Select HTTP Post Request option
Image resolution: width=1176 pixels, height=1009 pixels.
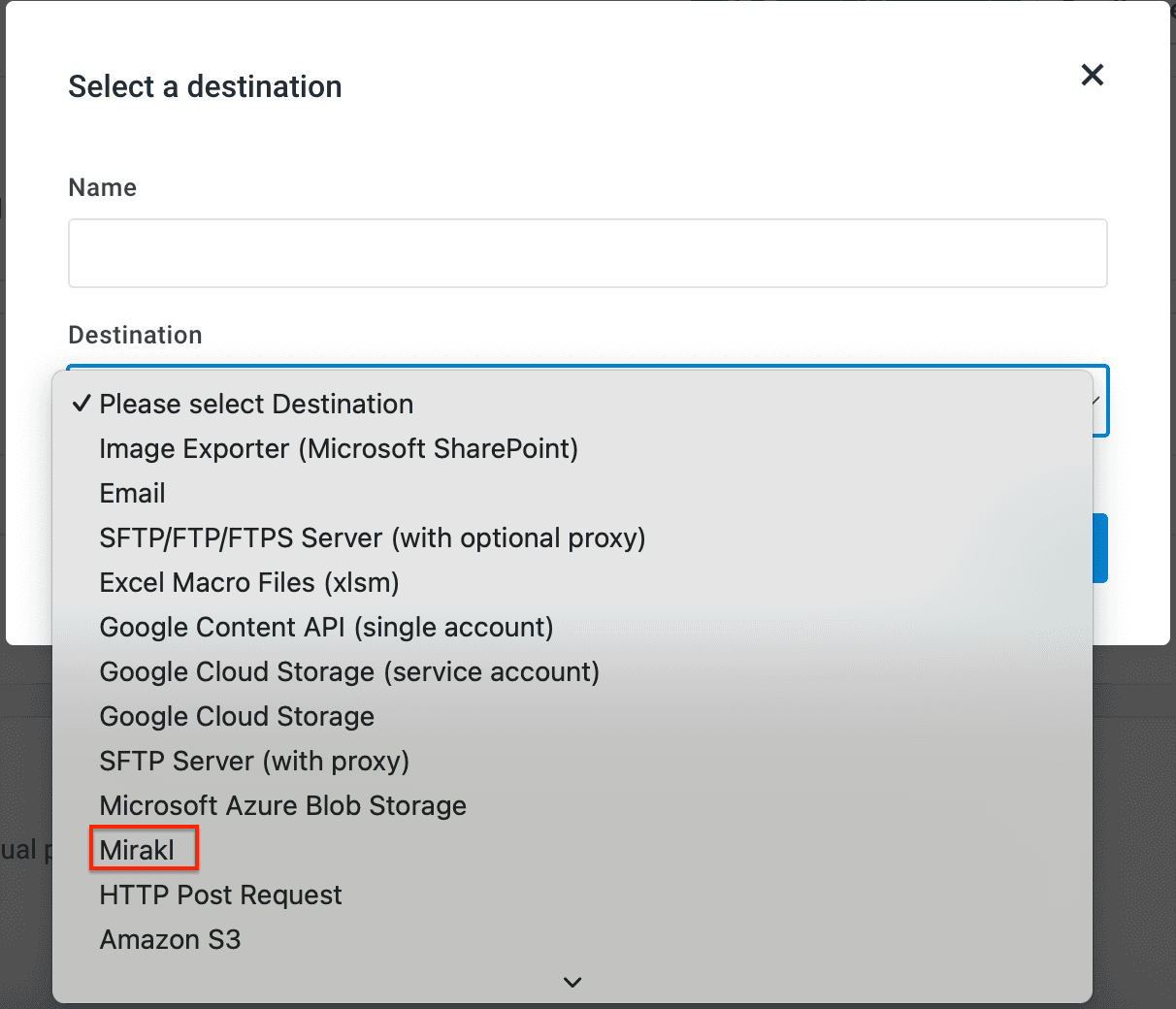click(220, 895)
